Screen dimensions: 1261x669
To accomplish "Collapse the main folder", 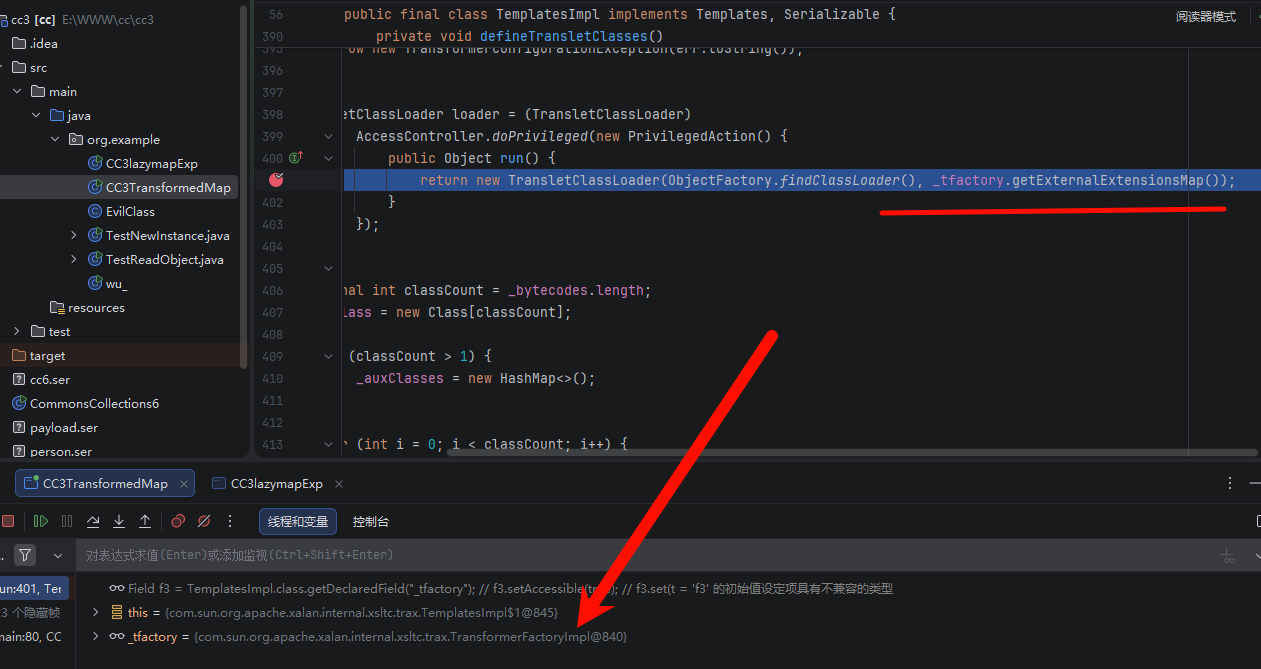I will 17,91.
